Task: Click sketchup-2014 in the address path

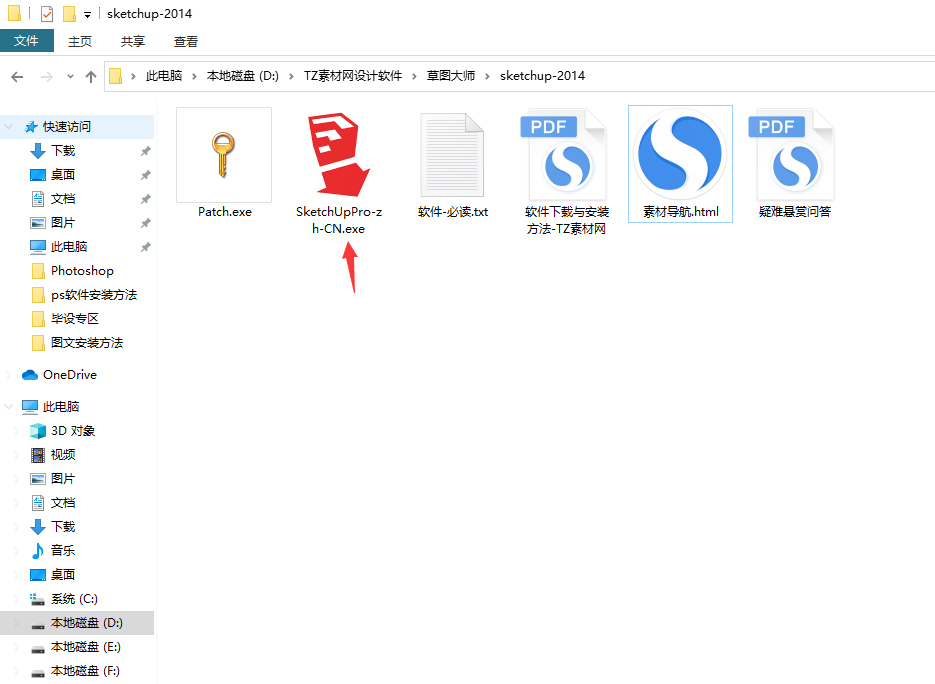Action: (542, 76)
